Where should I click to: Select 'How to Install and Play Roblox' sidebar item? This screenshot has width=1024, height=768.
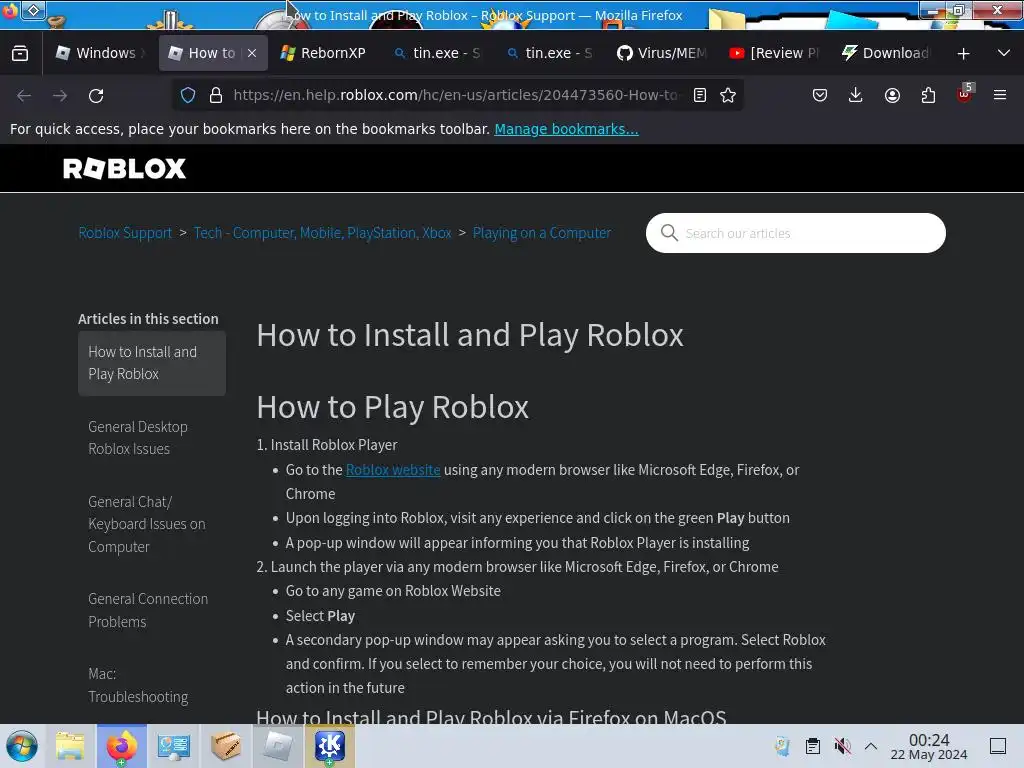click(x=152, y=363)
